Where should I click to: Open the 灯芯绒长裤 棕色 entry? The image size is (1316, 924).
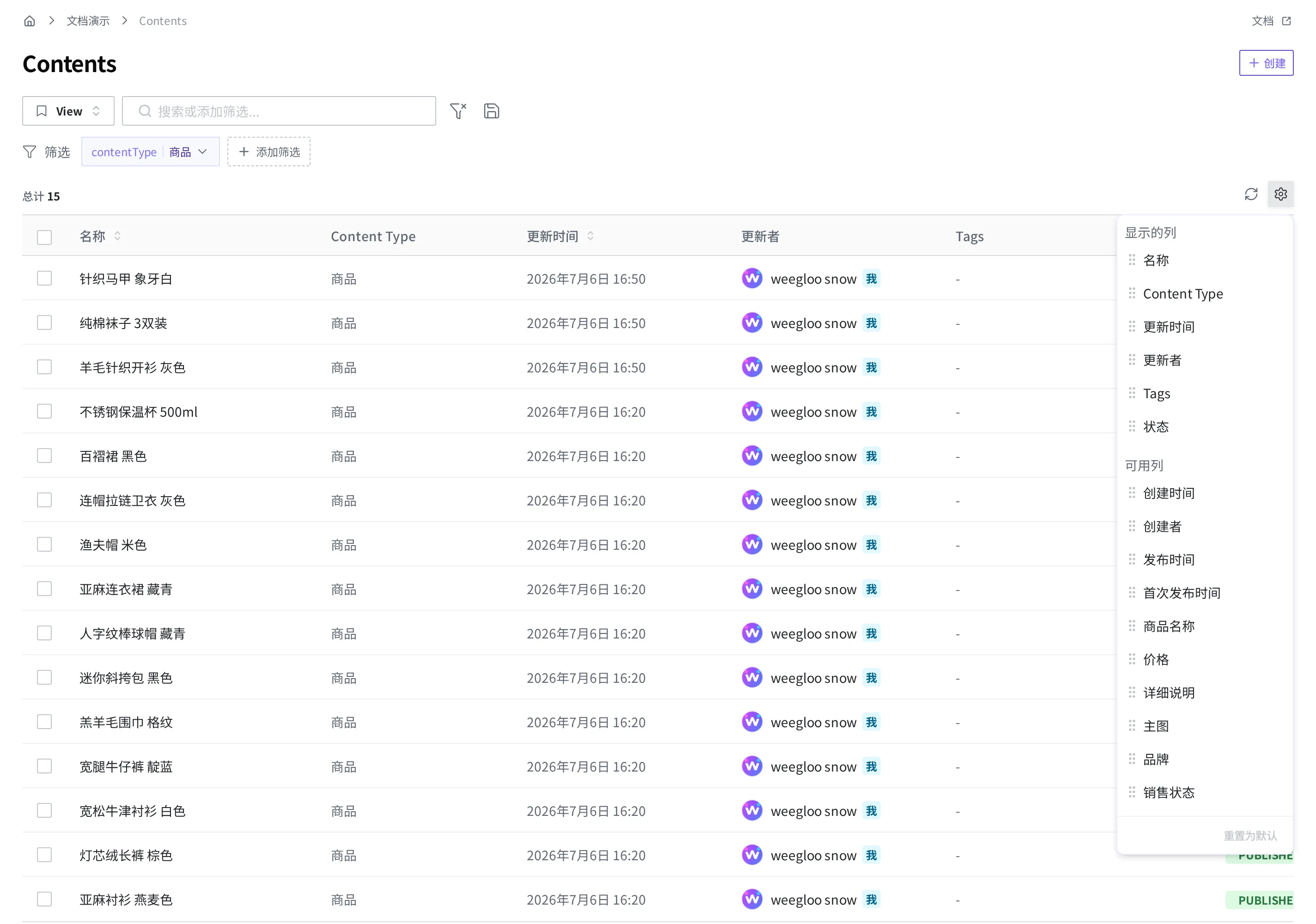[126, 855]
